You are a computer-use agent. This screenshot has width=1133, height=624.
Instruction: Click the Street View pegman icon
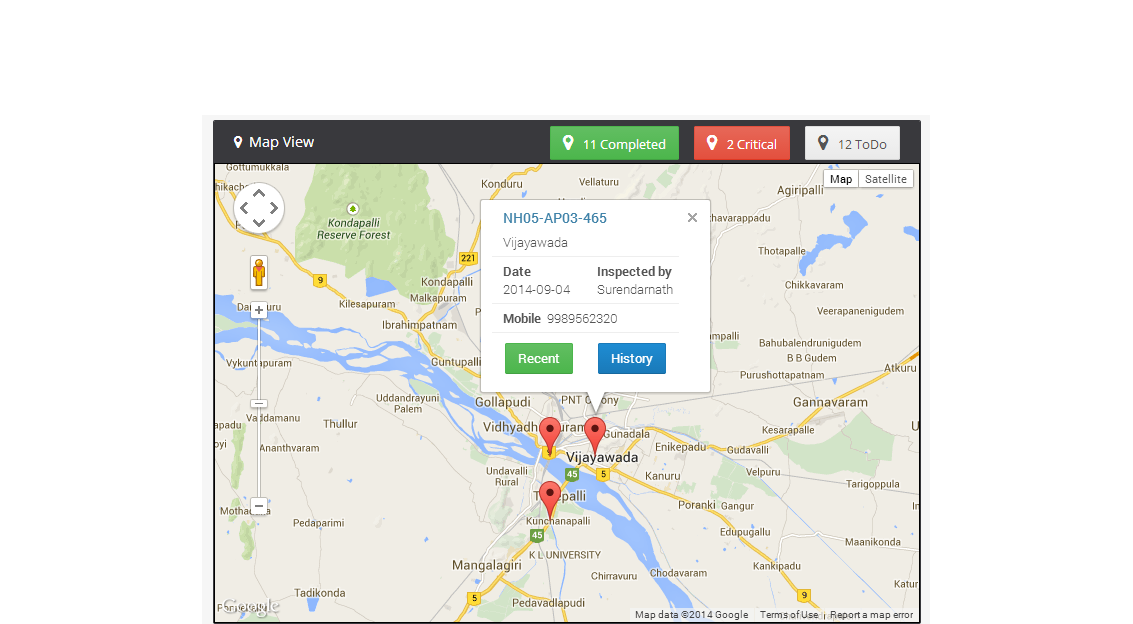tap(259, 273)
